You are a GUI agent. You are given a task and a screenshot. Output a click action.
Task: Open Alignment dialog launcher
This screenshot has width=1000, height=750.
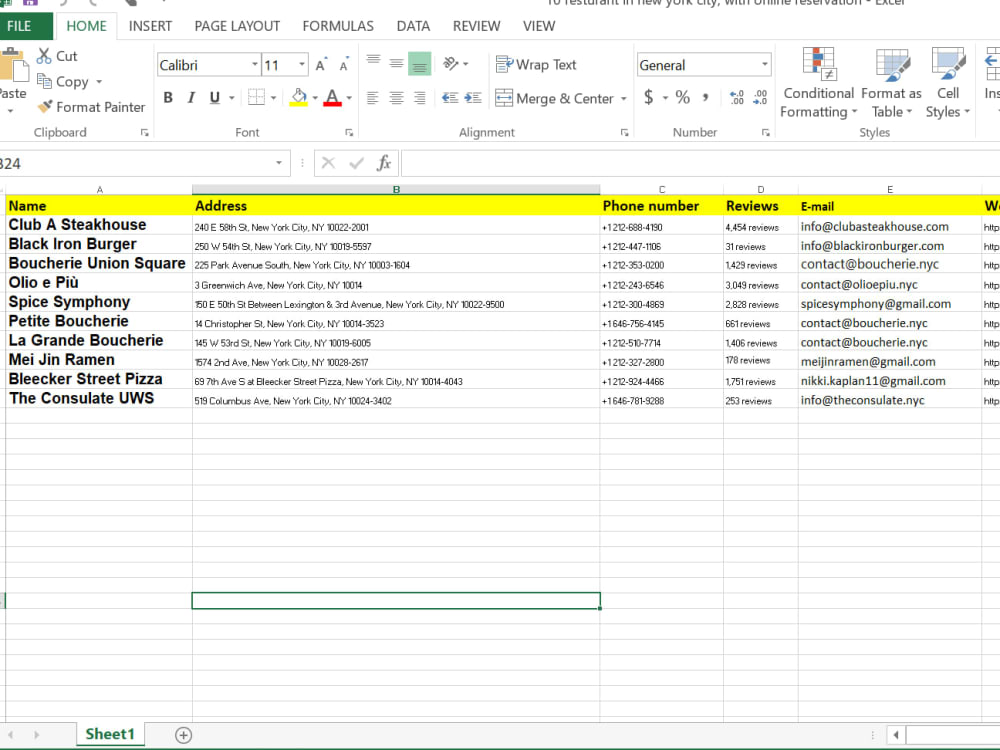point(624,133)
